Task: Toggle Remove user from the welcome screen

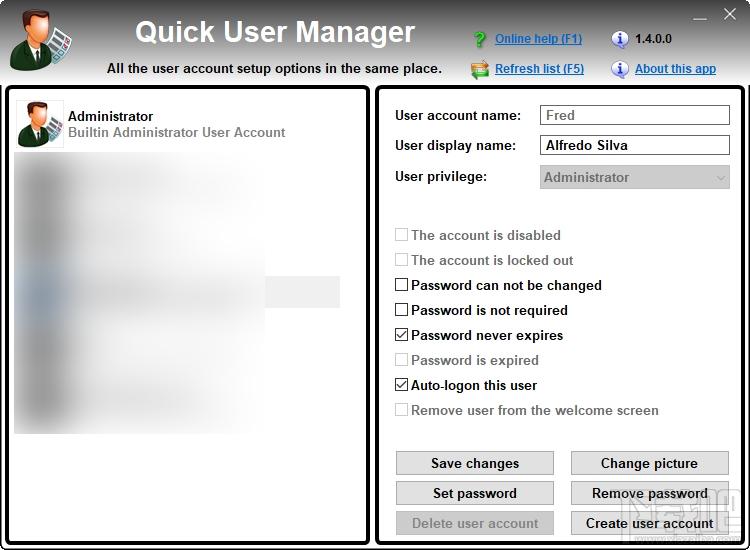Action: click(x=401, y=410)
